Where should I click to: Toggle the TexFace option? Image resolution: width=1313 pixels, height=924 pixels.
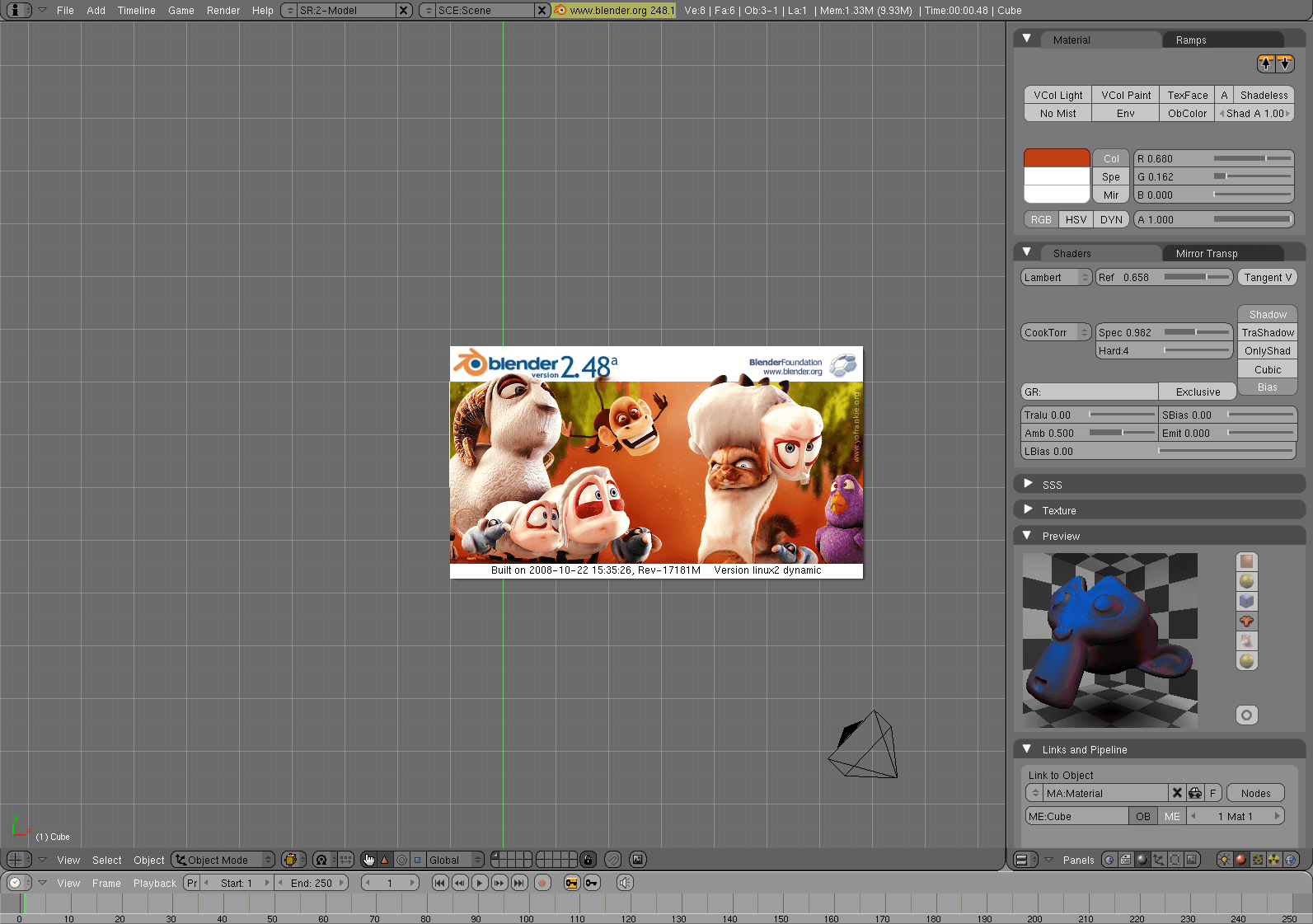click(x=1188, y=95)
